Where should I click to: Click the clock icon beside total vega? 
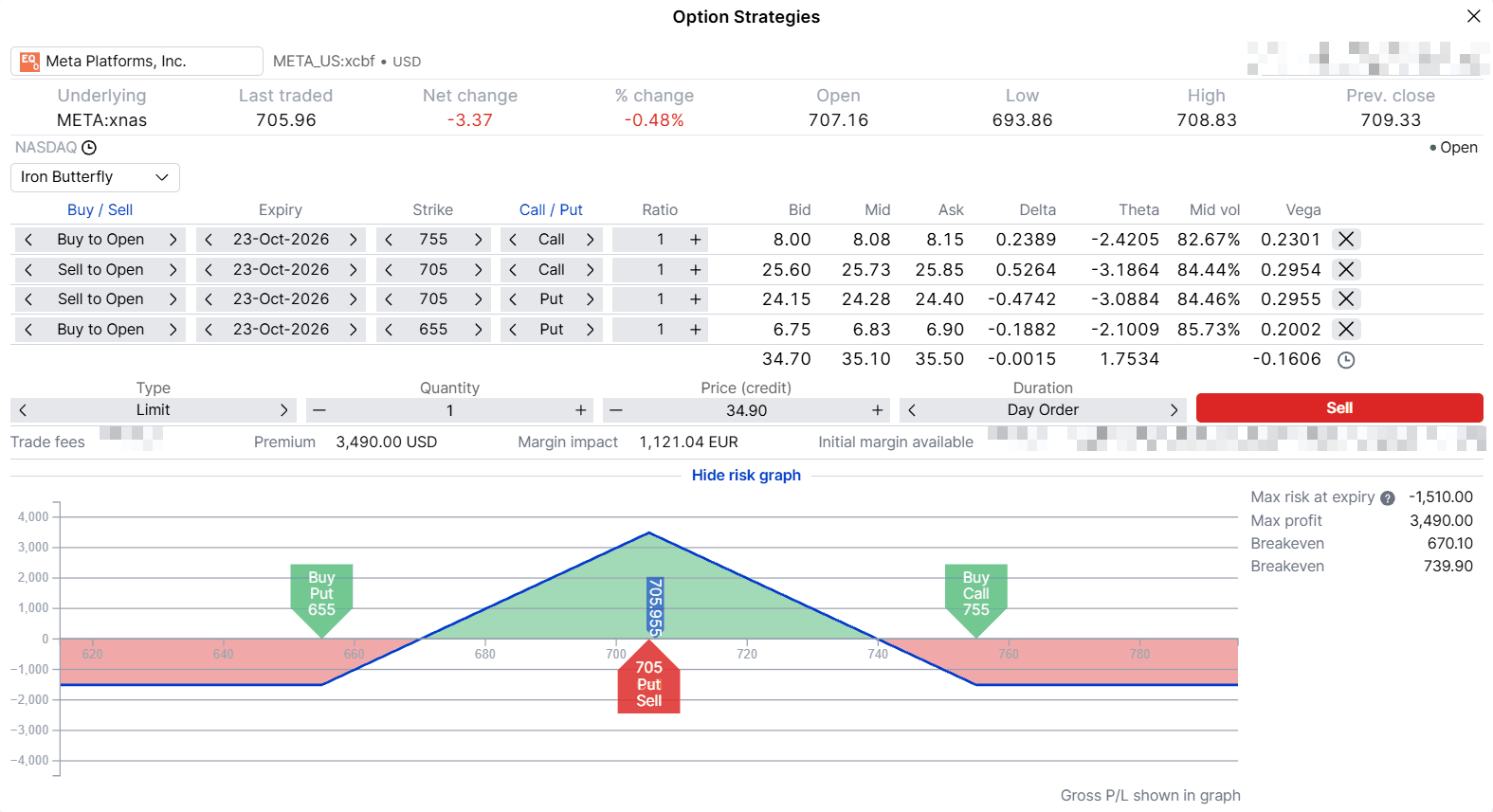click(1346, 360)
